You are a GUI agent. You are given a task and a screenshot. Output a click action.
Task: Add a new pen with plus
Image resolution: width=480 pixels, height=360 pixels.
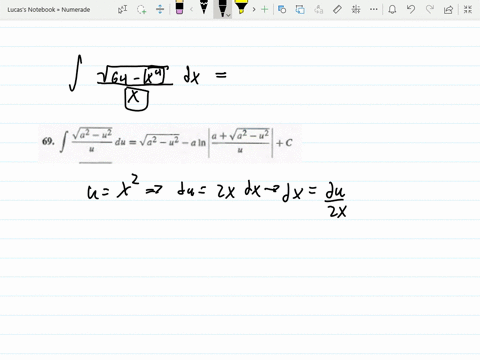click(x=264, y=9)
